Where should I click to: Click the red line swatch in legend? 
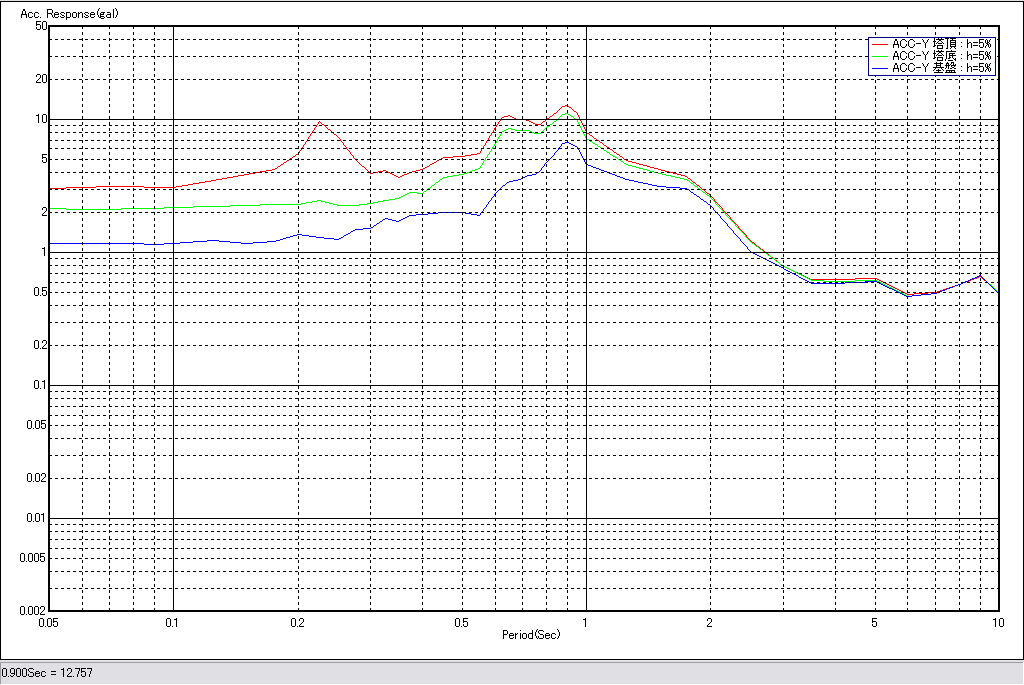point(879,44)
